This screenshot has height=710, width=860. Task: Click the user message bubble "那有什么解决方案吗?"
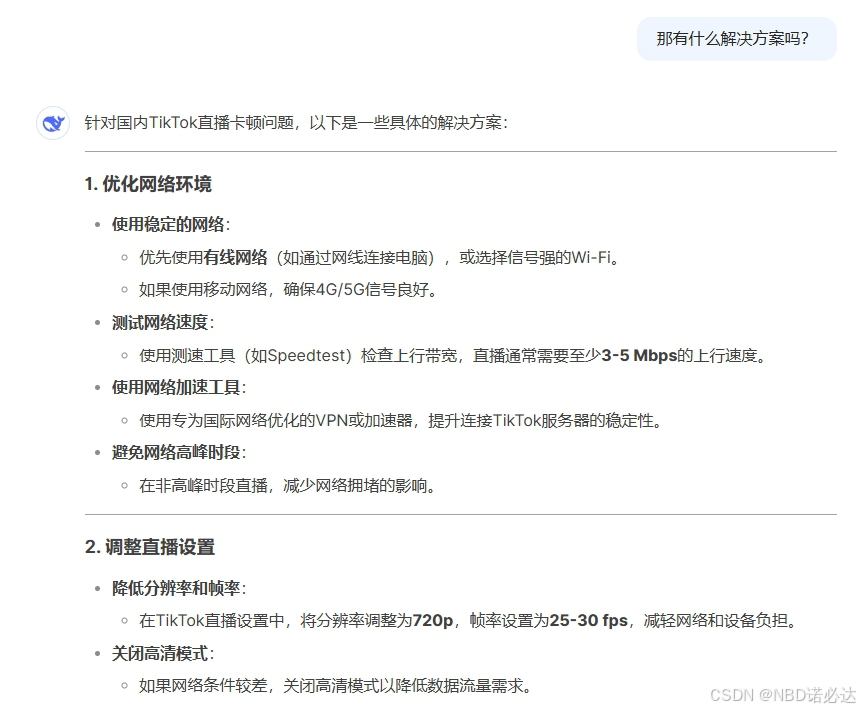tap(737, 39)
